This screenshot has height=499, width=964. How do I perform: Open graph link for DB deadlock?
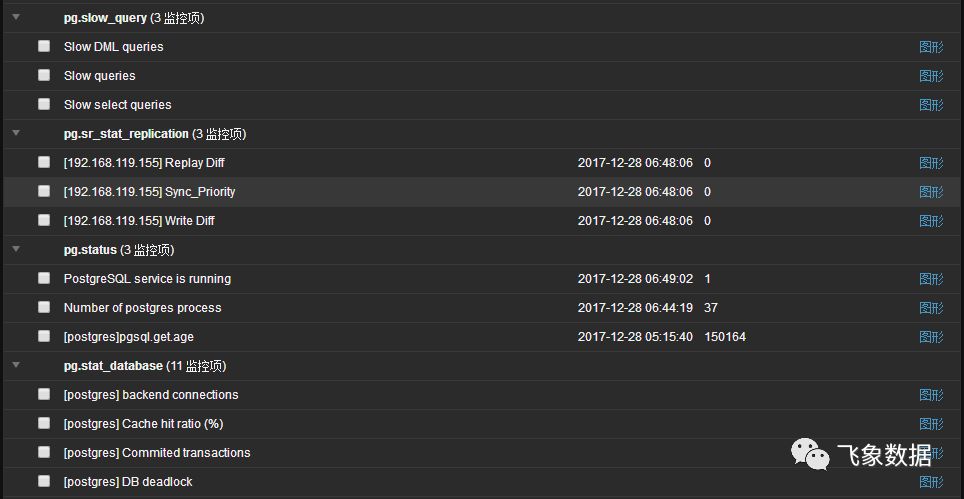pos(931,482)
